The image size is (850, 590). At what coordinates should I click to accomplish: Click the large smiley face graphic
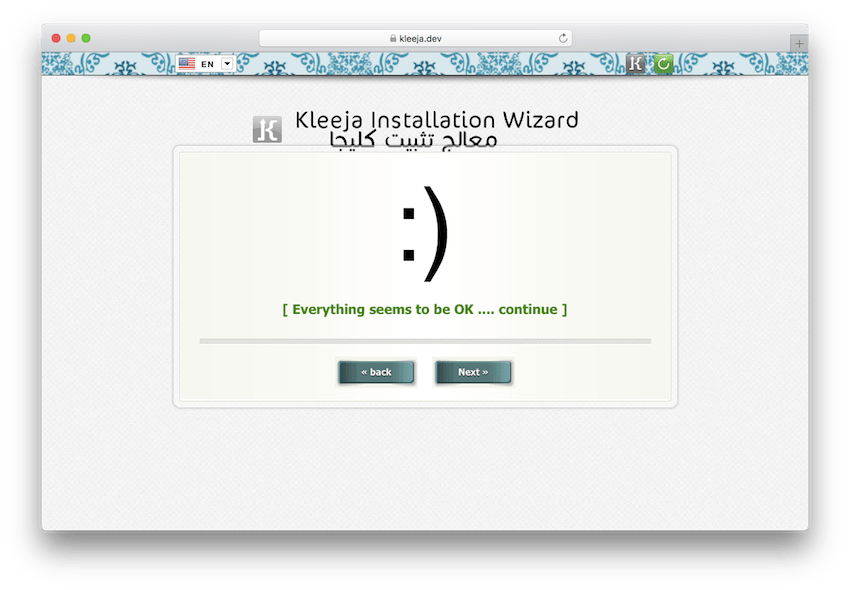pyautogui.click(x=426, y=234)
